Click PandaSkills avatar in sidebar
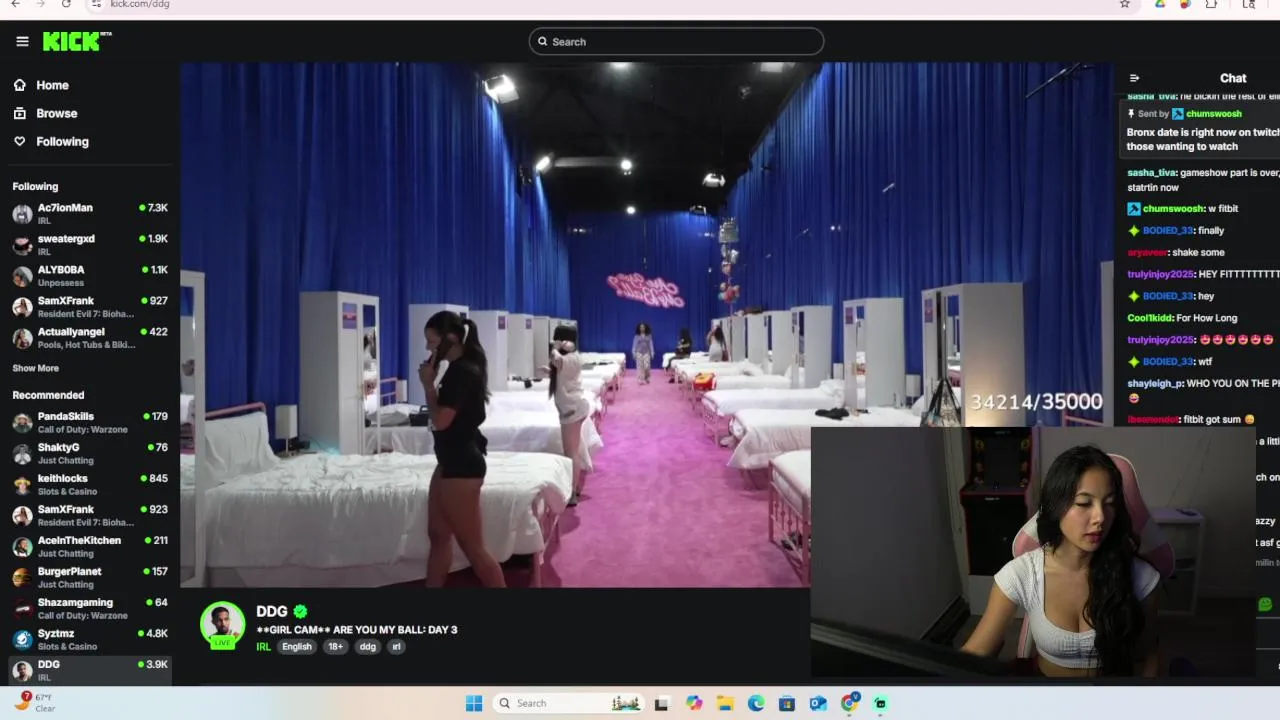 coord(22,423)
